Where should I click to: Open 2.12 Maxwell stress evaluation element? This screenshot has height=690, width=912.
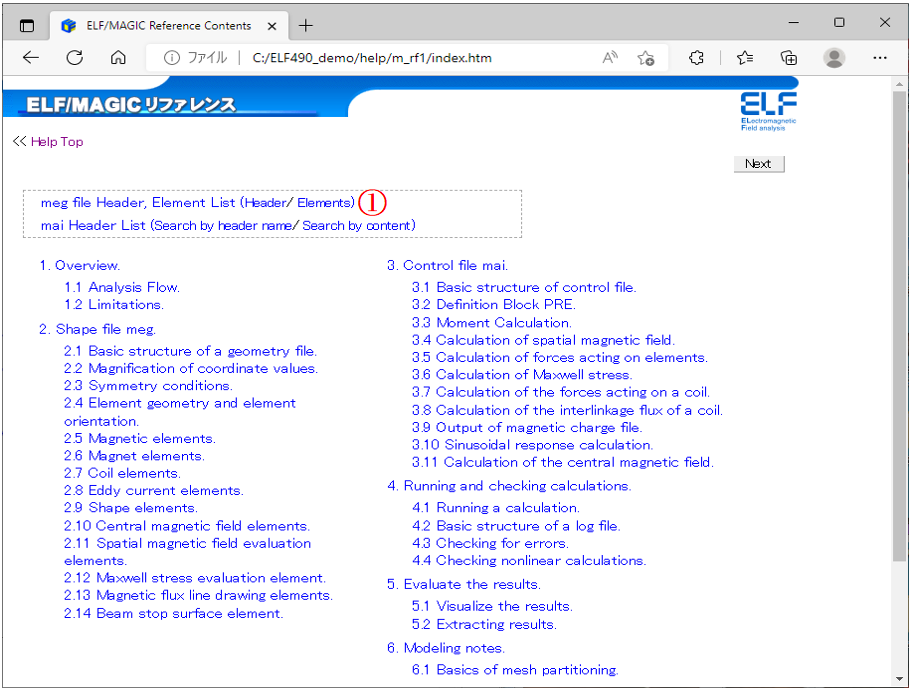[195, 578]
